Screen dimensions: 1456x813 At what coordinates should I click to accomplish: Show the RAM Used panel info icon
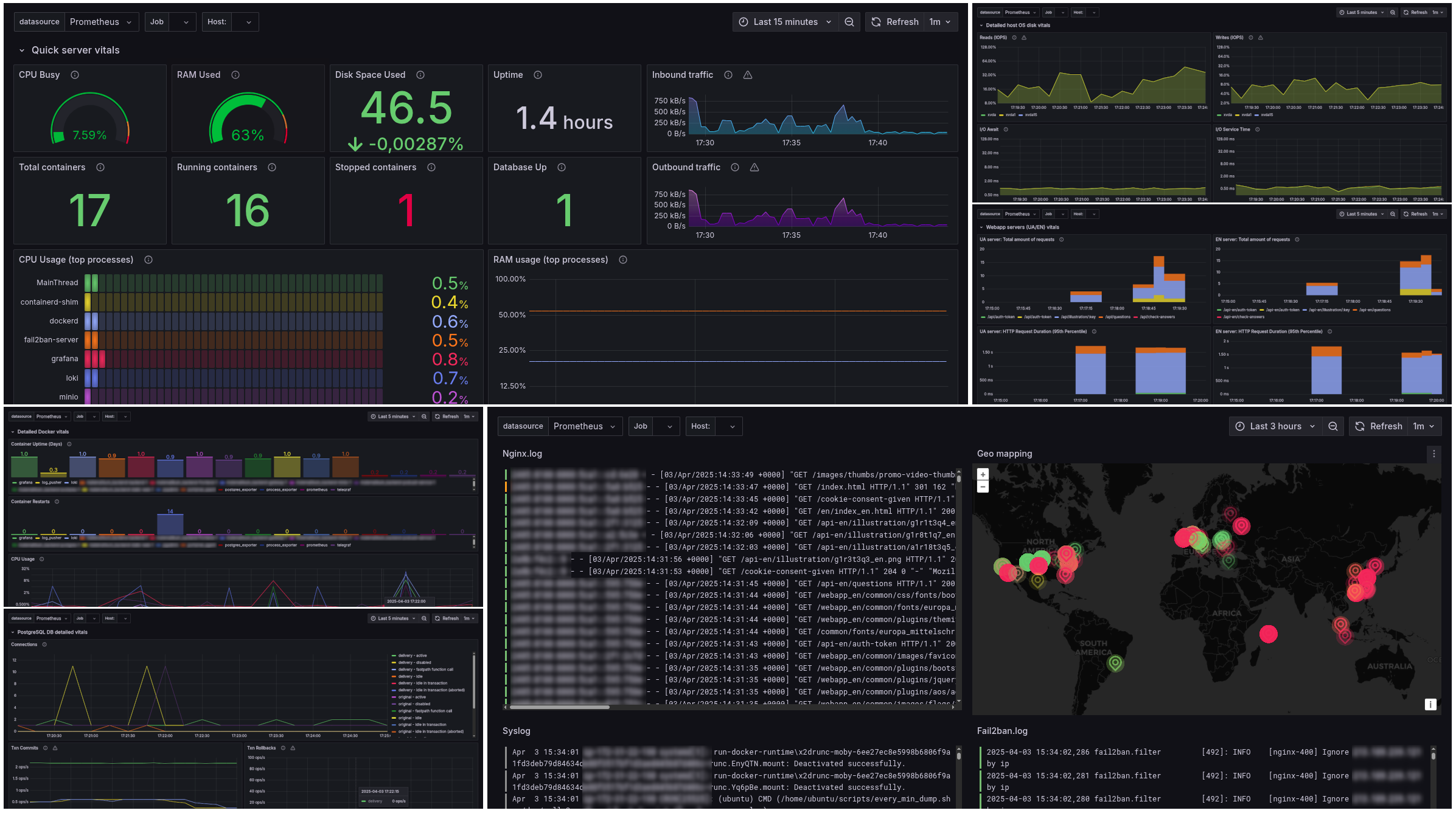(x=235, y=75)
